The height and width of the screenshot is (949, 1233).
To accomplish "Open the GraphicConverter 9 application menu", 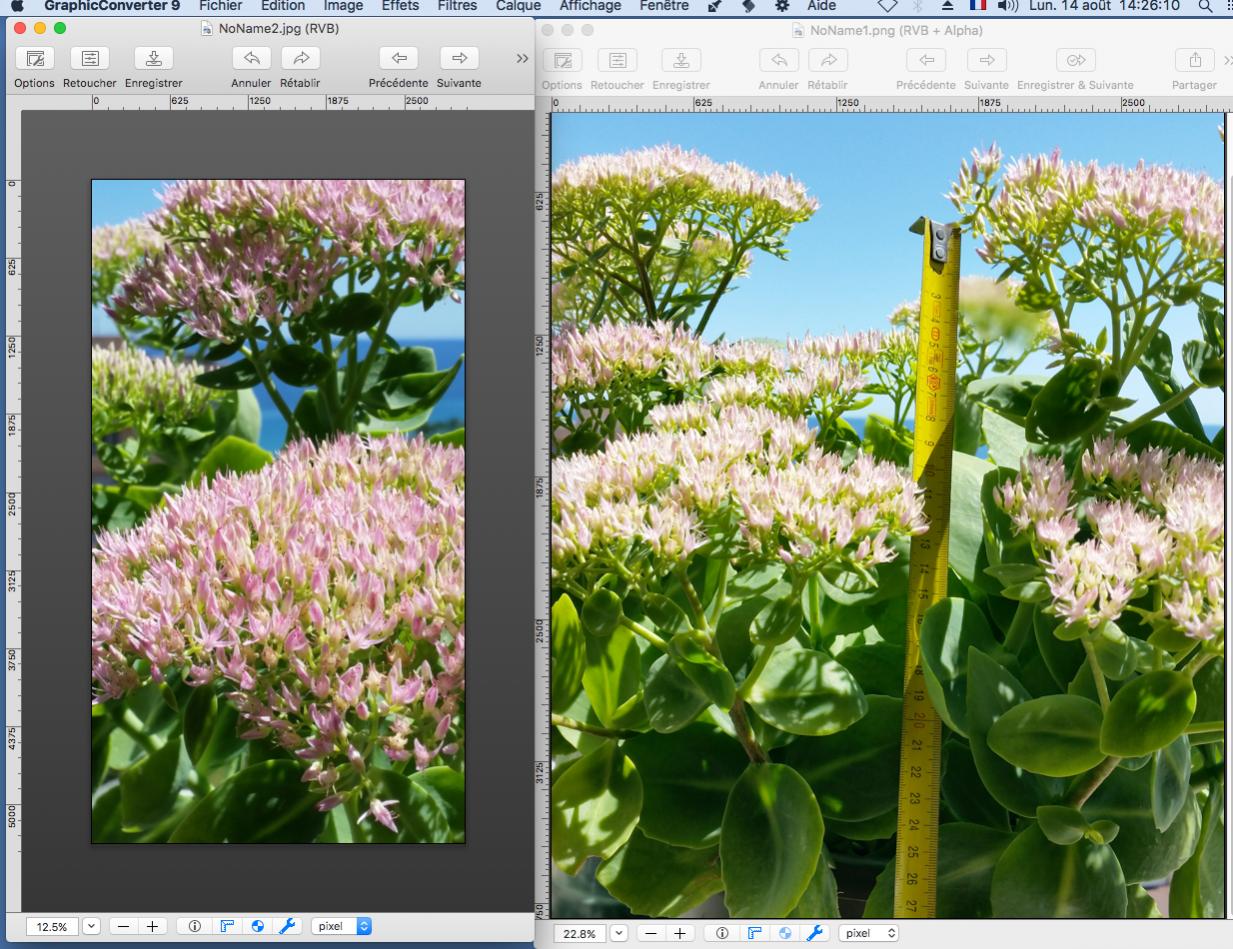I will (x=112, y=6).
